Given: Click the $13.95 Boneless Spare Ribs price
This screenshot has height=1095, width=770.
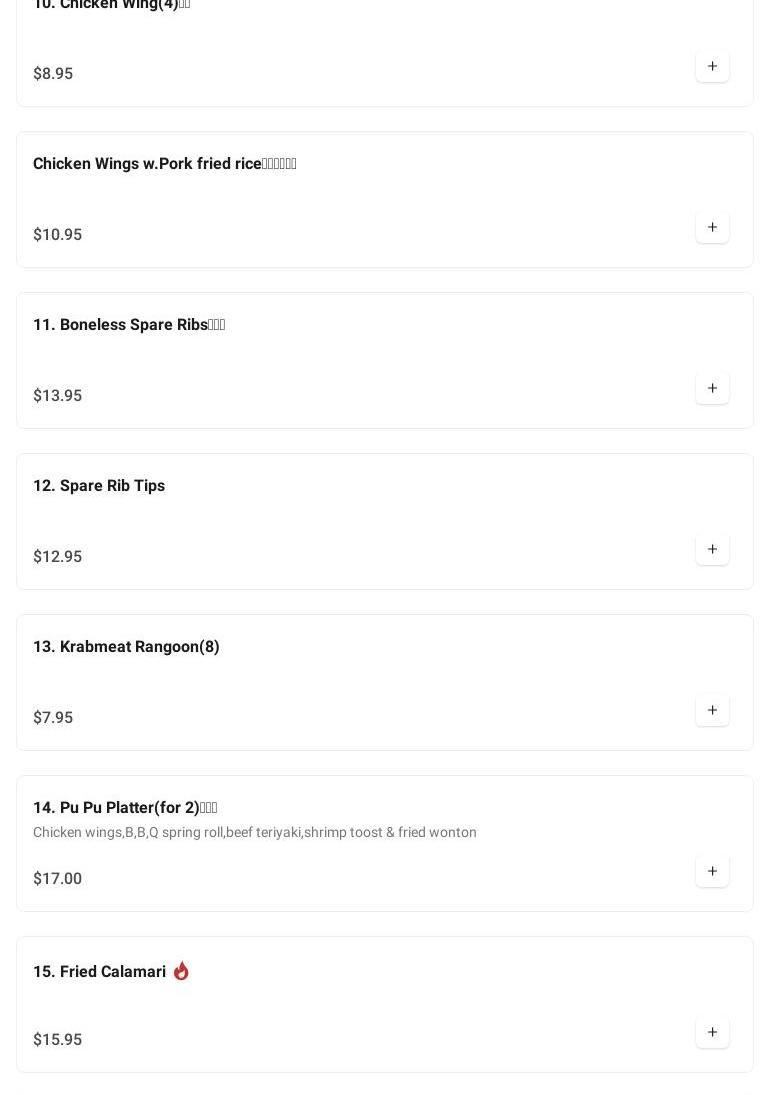Looking at the screenshot, I should click(58, 396).
